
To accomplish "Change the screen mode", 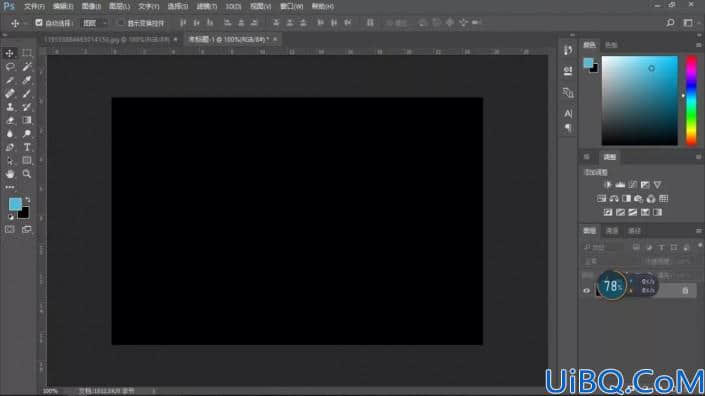I will 27,229.
